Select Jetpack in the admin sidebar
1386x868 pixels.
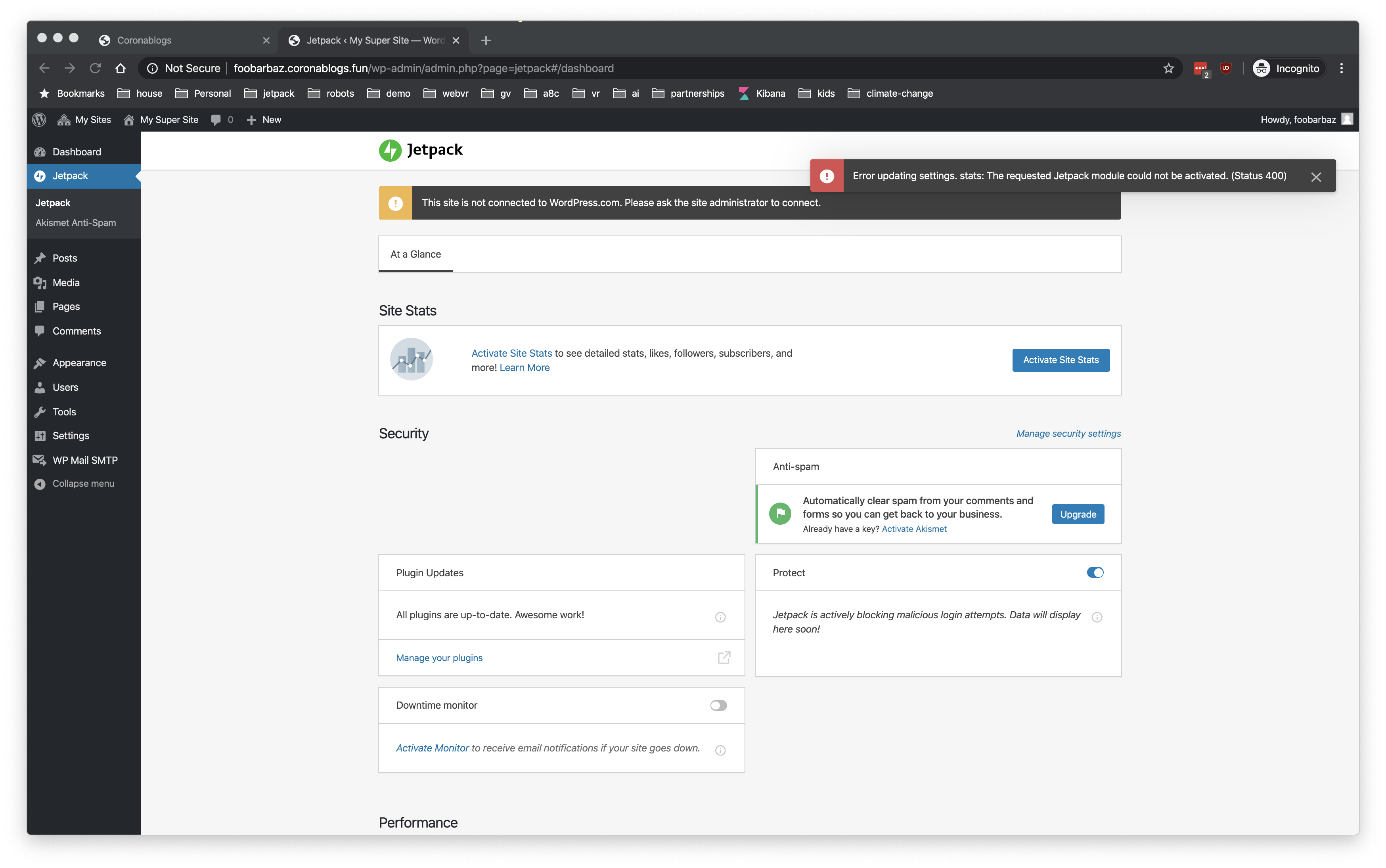[84, 176]
